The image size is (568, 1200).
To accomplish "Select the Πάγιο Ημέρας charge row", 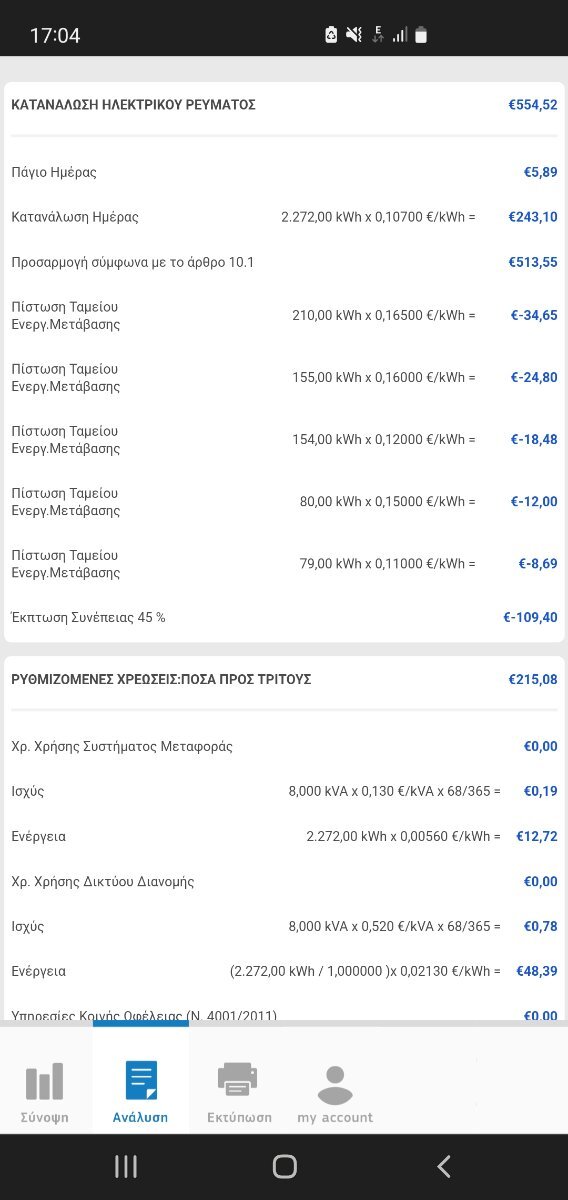I will (284, 172).
